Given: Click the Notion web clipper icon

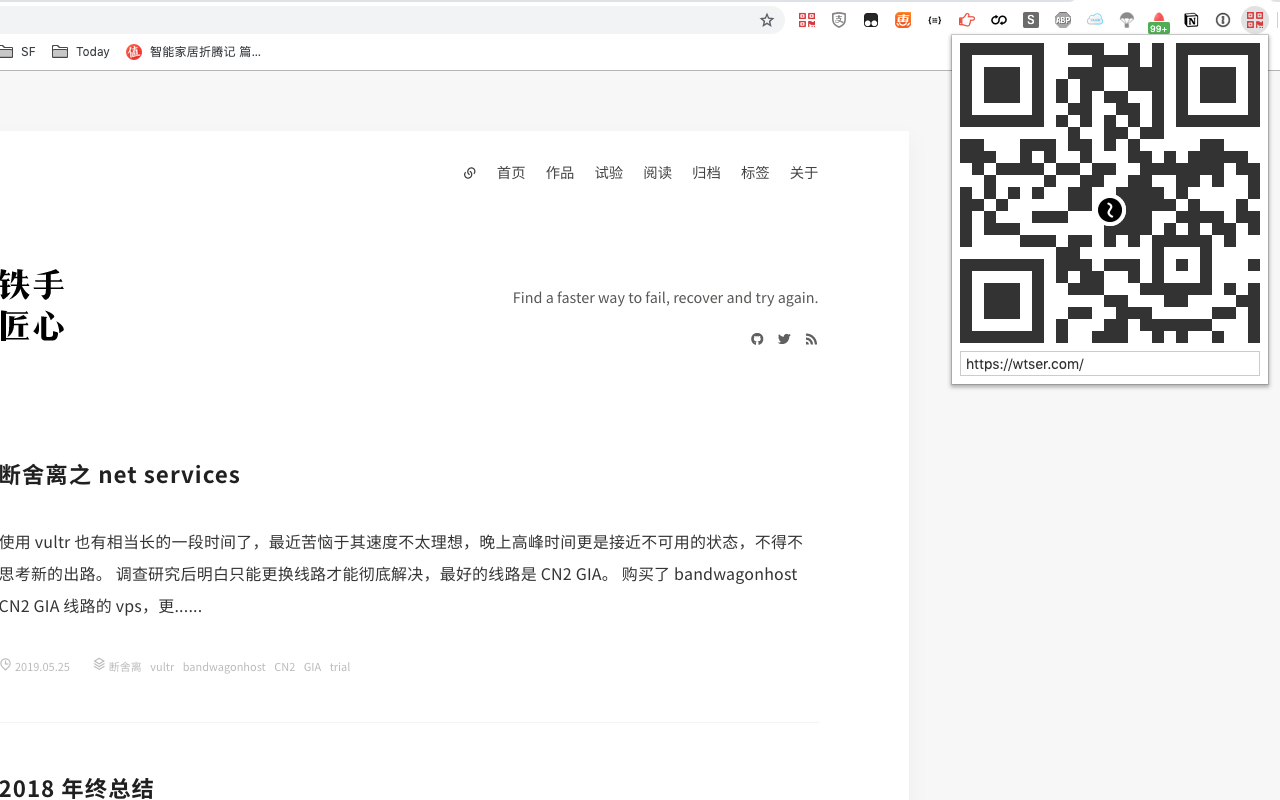Looking at the screenshot, I should [1191, 20].
